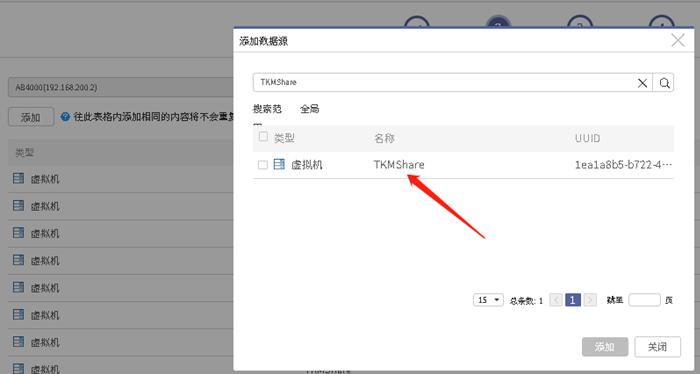Click the 添加 button in background page
This screenshot has height=374, width=700.
click(x=31, y=117)
